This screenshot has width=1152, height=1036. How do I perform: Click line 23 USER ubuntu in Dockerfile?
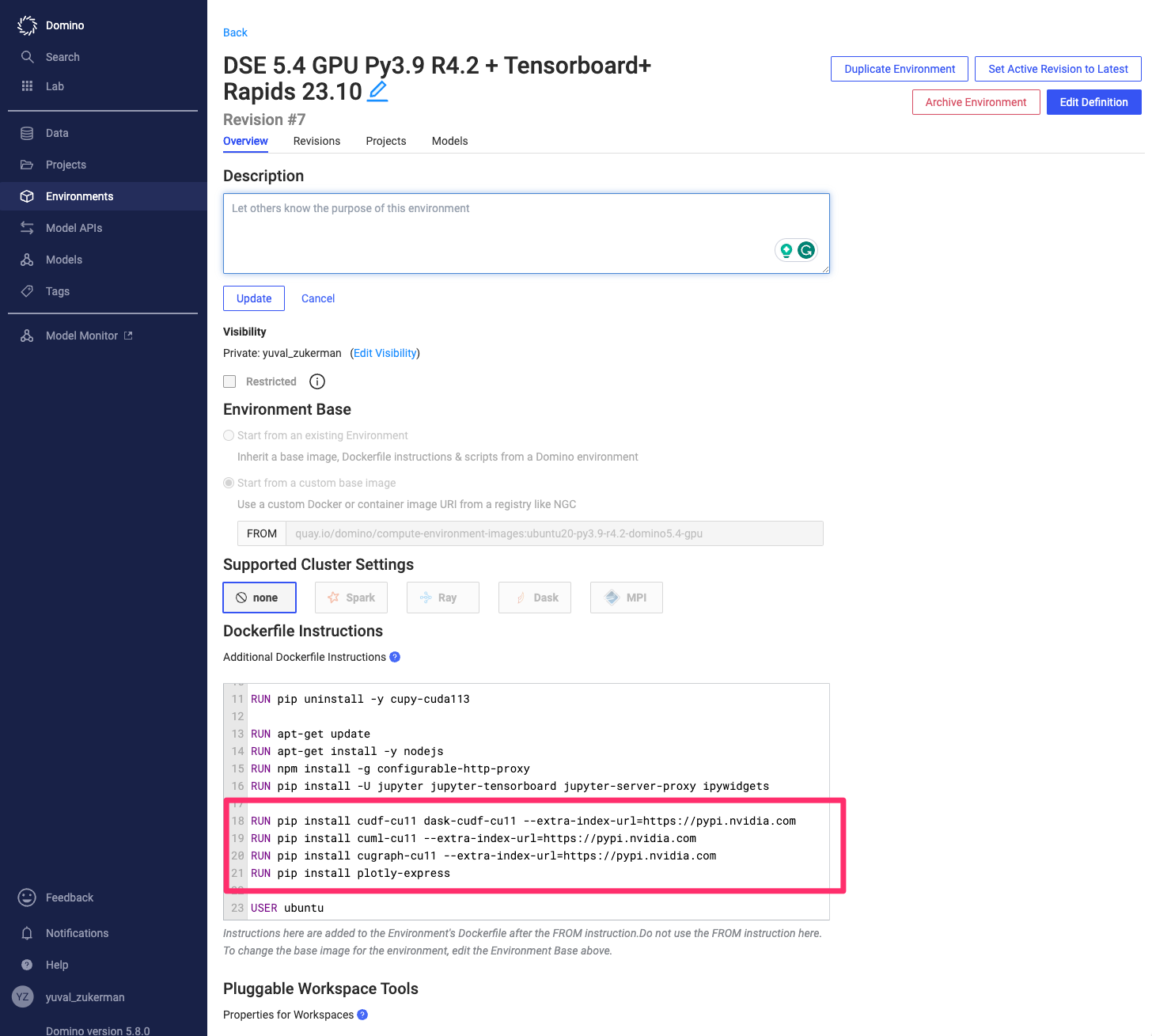[x=287, y=908]
